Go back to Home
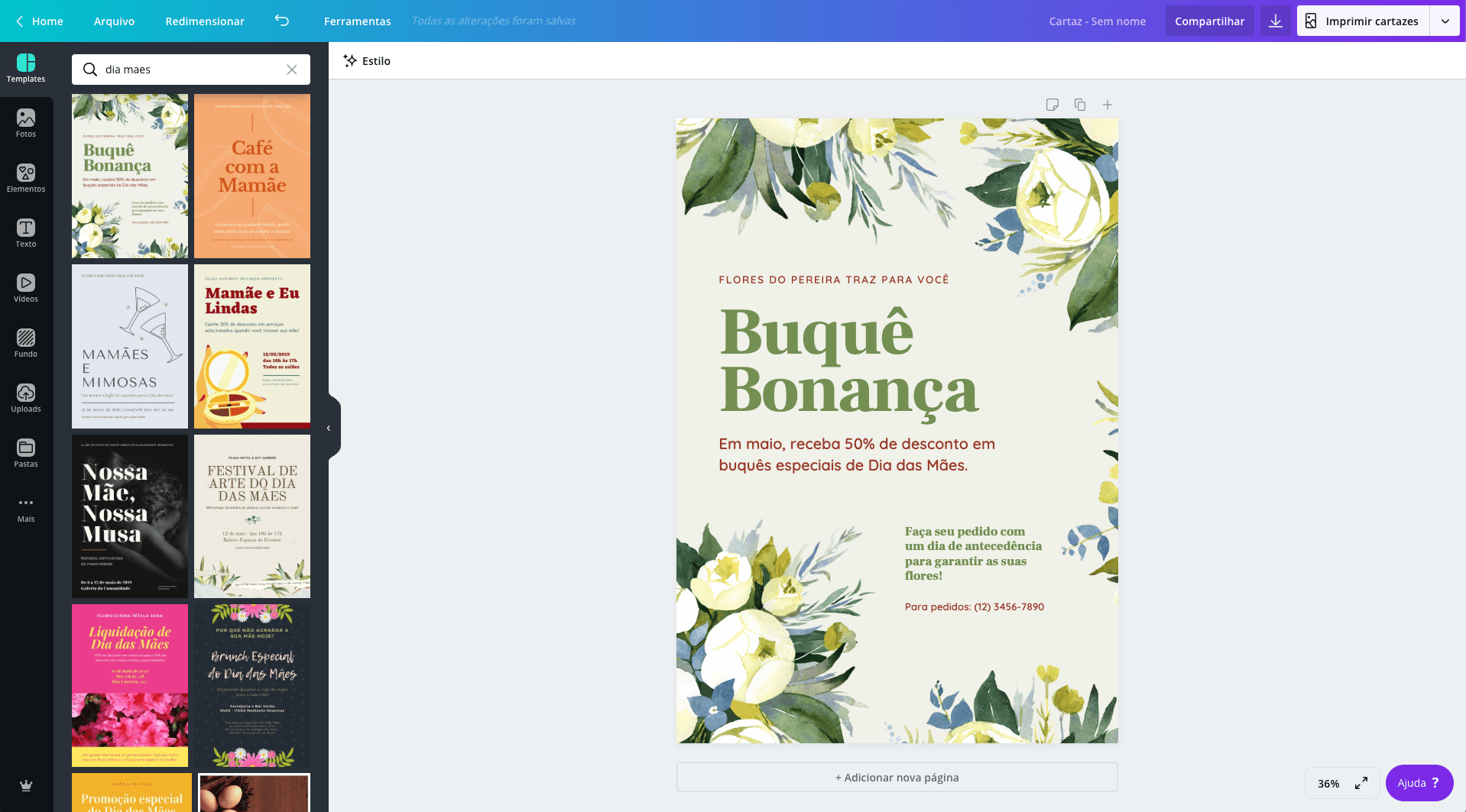This screenshot has height=812, width=1466. point(39,21)
